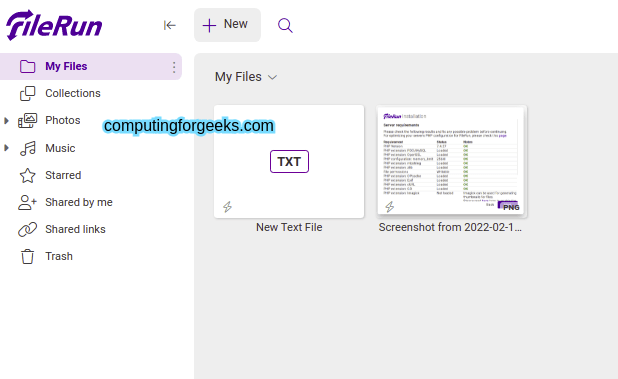Open the three-dot options beside My Files
Screen dimensions: 618x379
[x=174, y=67]
